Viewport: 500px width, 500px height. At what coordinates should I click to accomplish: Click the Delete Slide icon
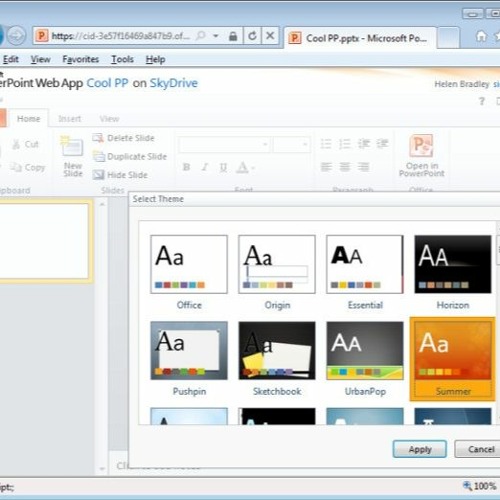pyautogui.click(x=98, y=138)
